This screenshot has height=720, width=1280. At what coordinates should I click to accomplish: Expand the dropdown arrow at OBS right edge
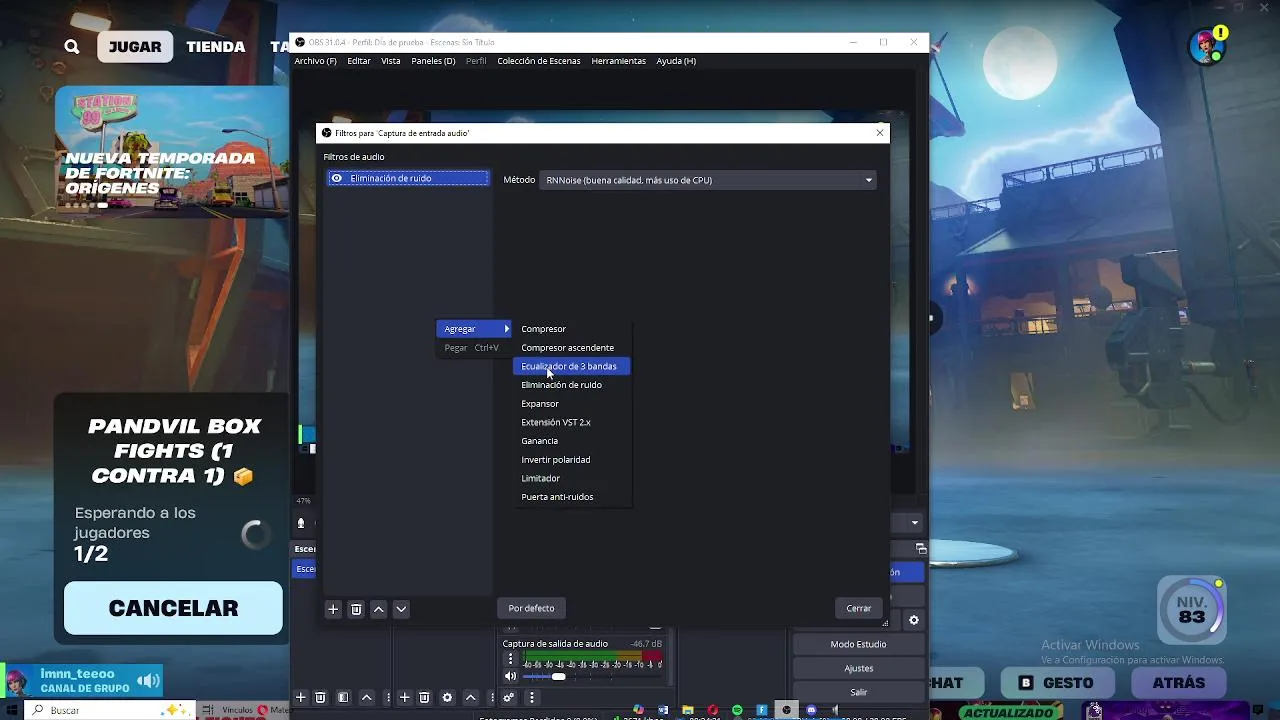(914, 523)
